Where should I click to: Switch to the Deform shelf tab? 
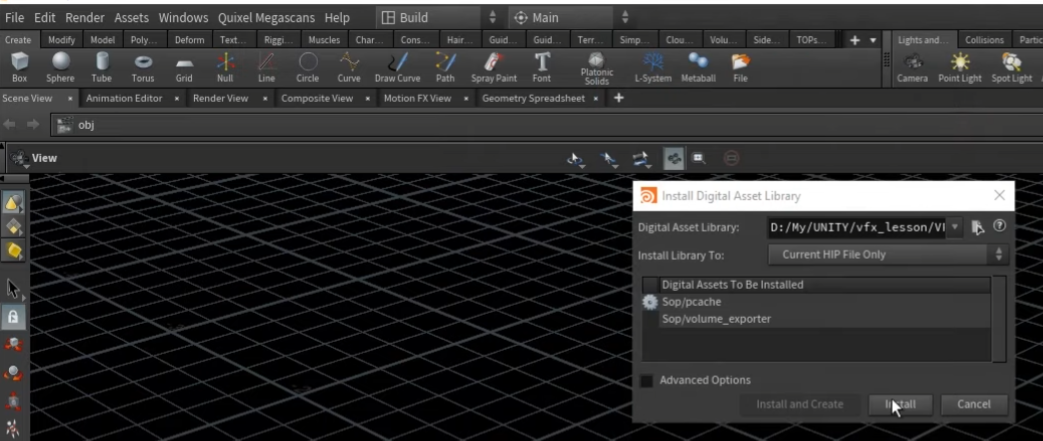tap(190, 40)
